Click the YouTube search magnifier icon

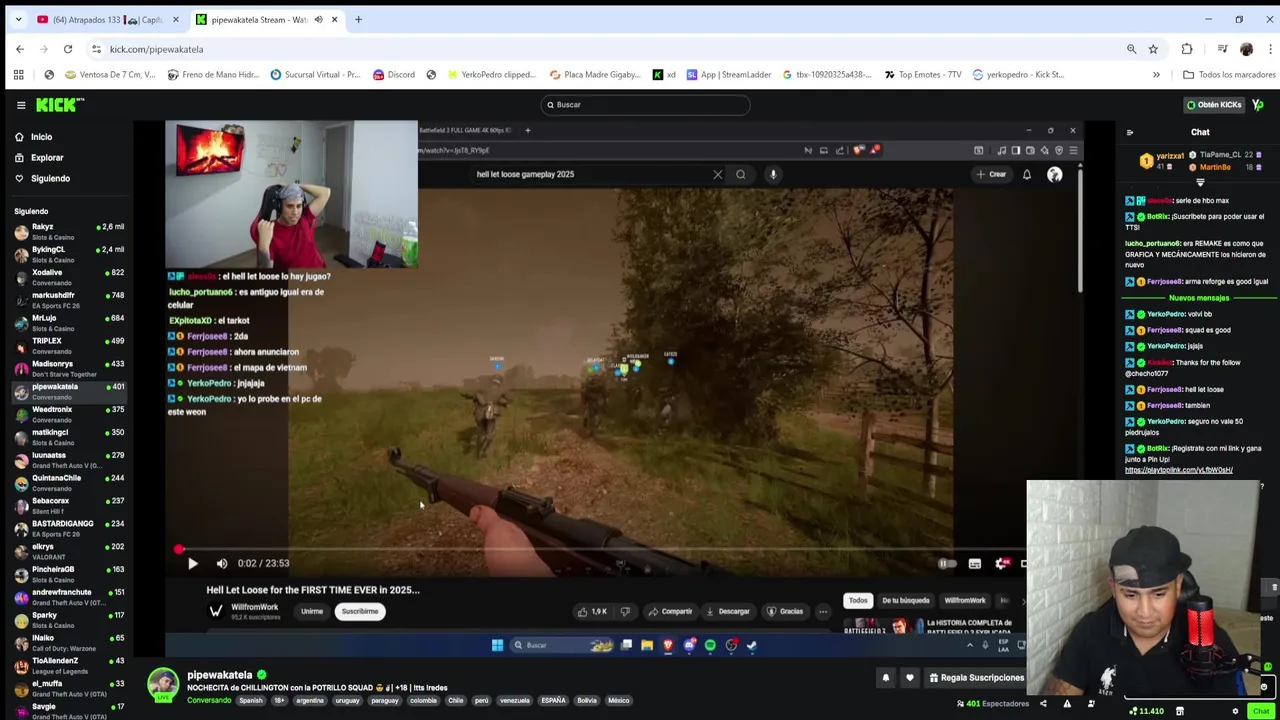pos(741,175)
